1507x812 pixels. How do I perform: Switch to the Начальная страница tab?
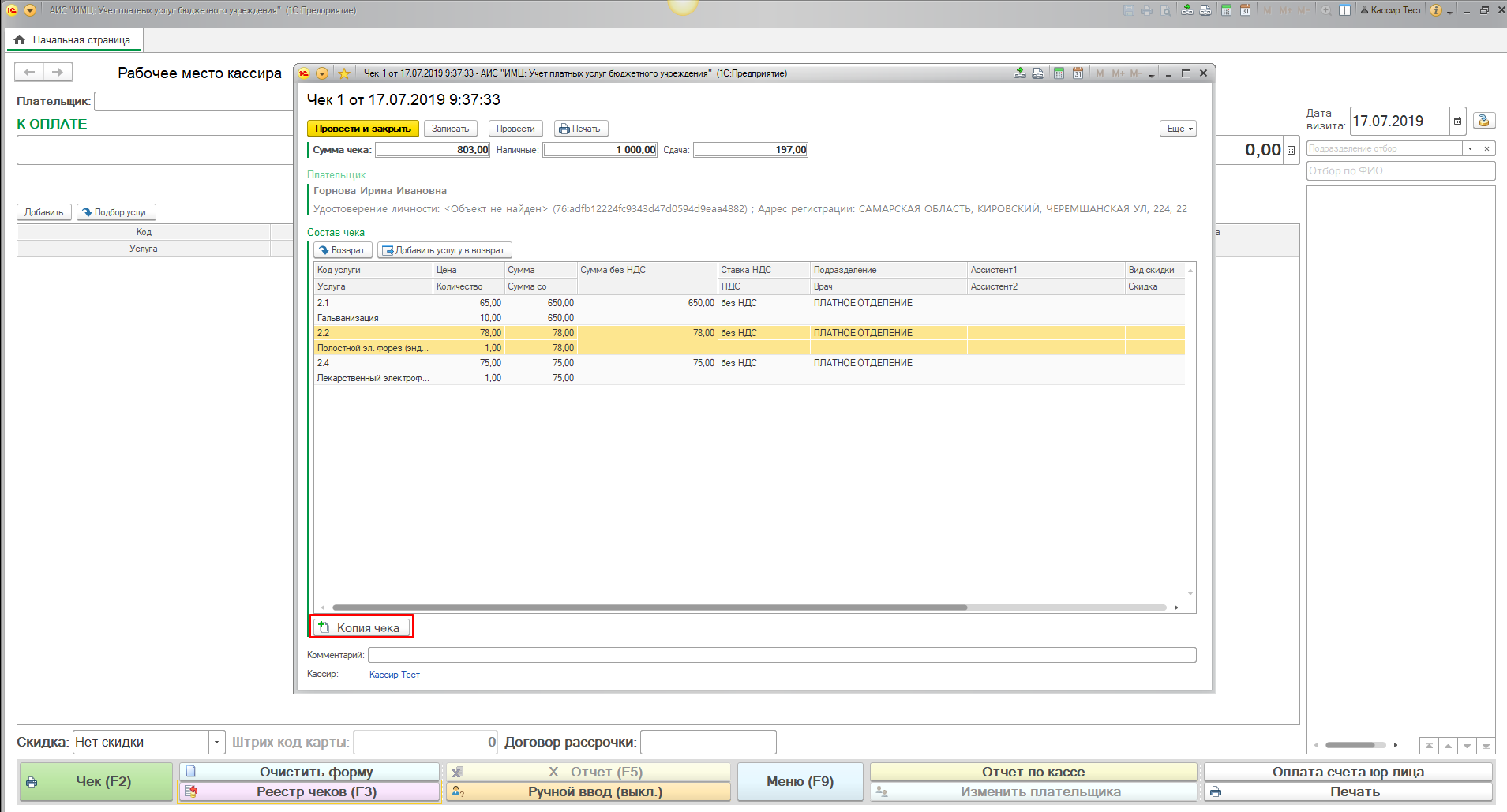74,39
